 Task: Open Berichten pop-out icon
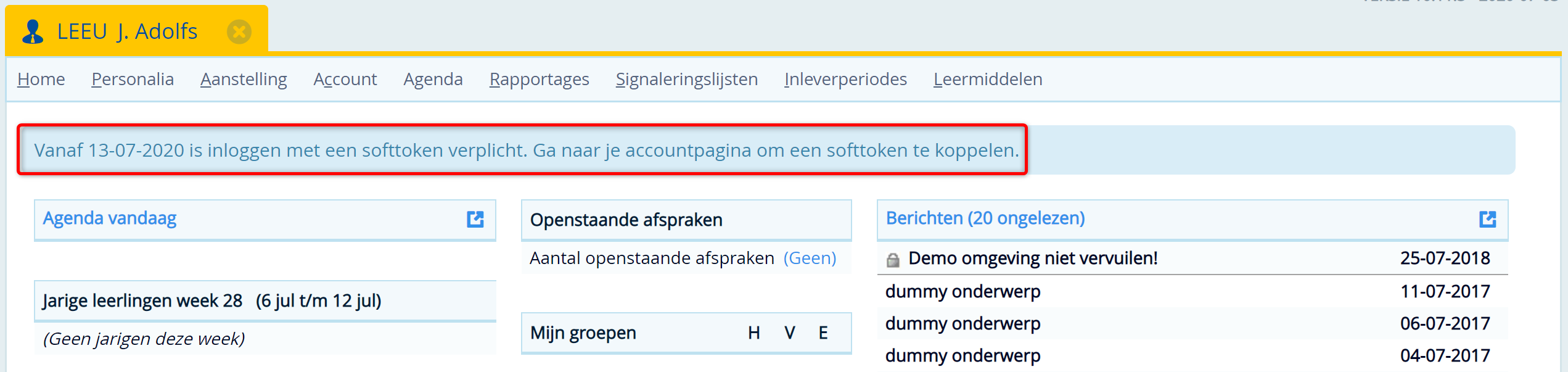pyautogui.click(x=1488, y=219)
